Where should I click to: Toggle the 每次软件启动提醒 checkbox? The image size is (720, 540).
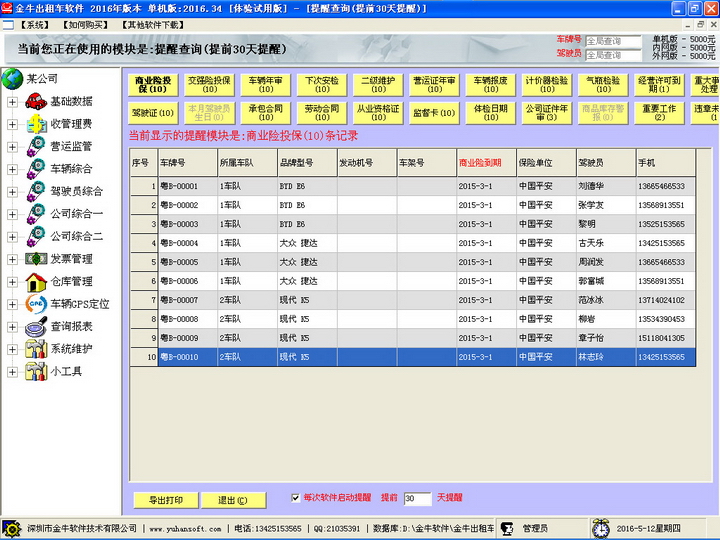295,497
